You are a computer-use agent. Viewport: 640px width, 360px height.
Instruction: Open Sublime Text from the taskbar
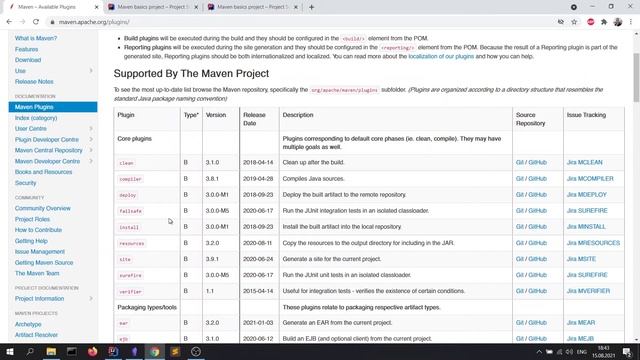pos(175,351)
